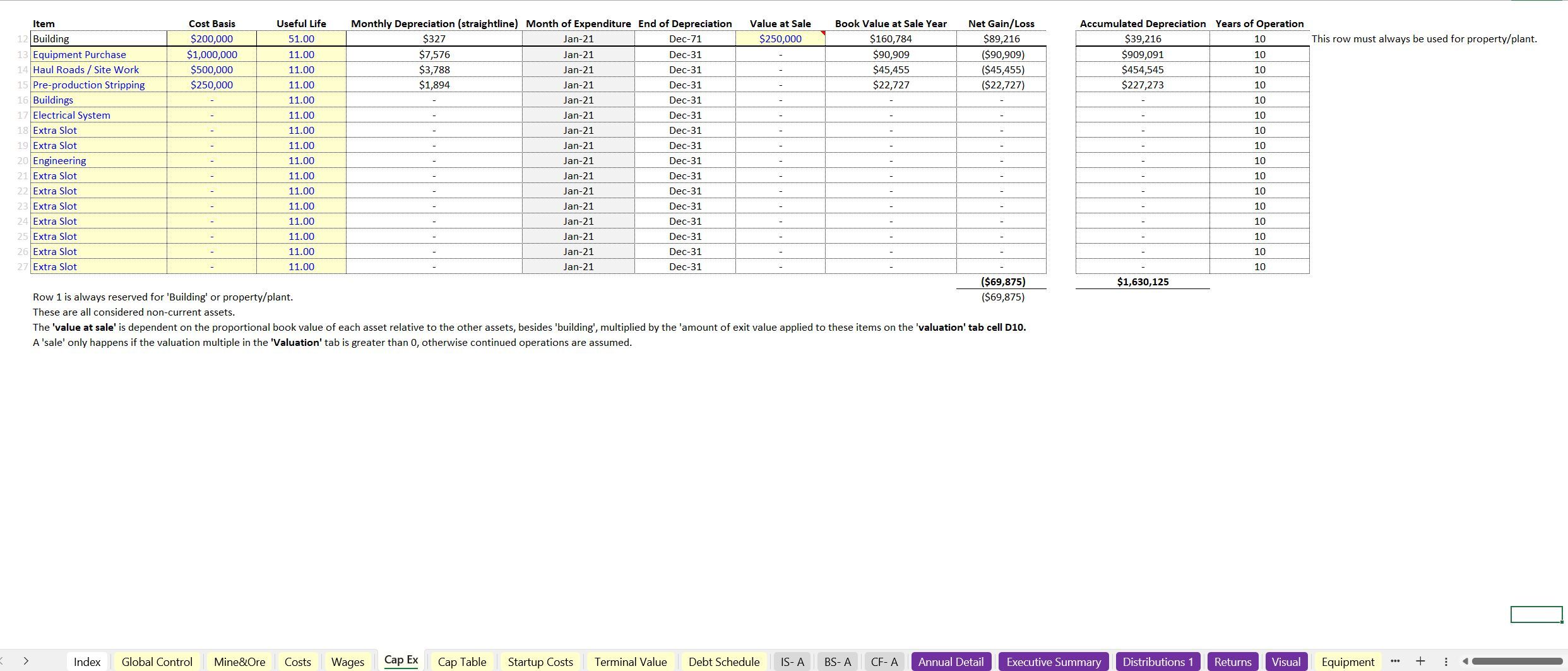This screenshot has width=1568, height=671.
Task: Click the vertical dots icon beside the scrollbar
Action: click(1446, 661)
